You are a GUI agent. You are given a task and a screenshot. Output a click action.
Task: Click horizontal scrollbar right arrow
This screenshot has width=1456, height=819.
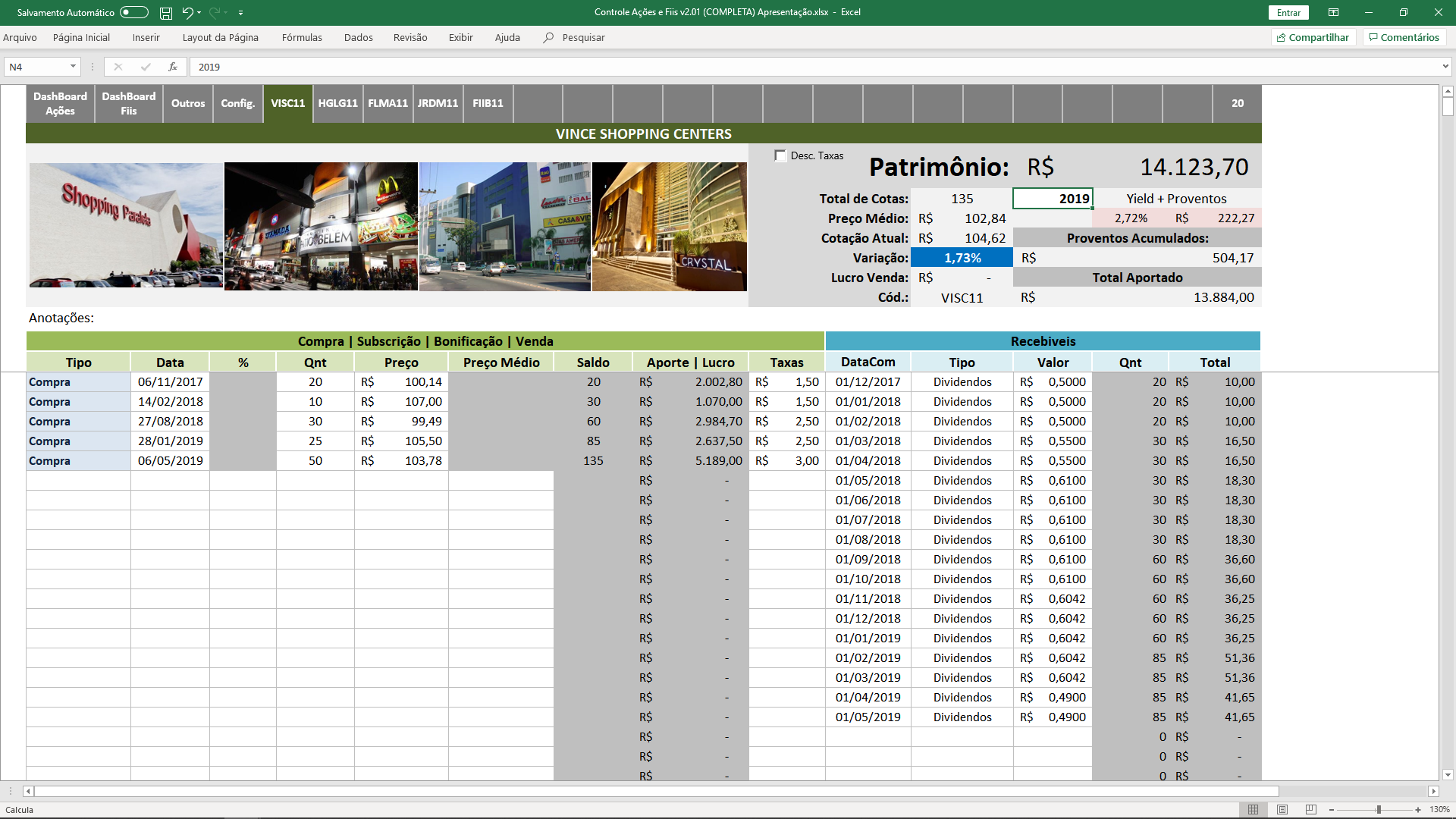(1433, 791)
